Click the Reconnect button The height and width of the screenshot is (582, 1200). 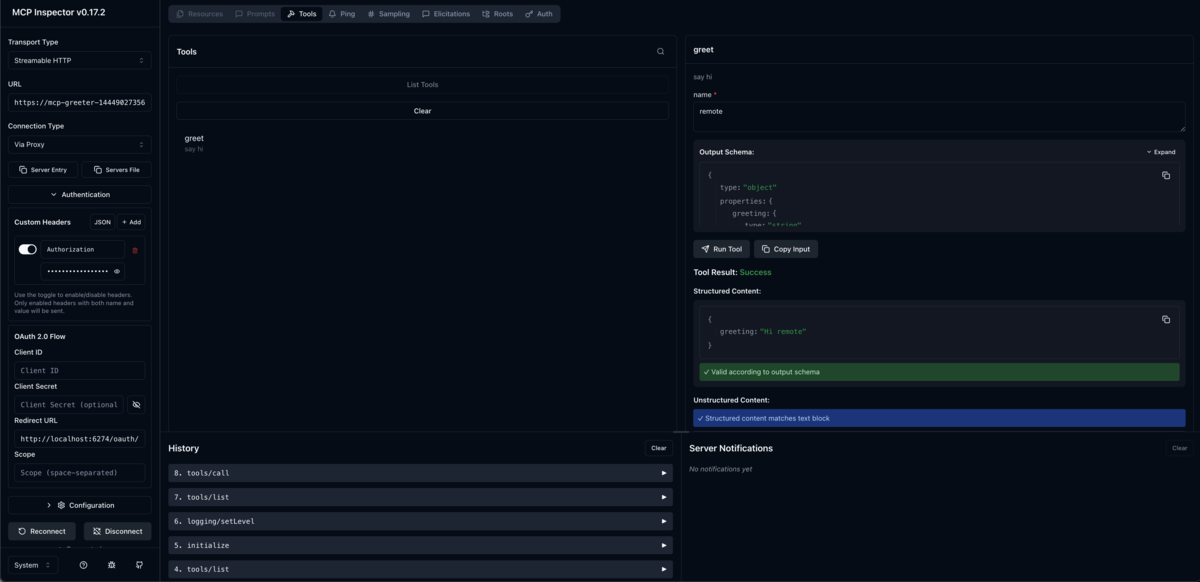[42, 531]
